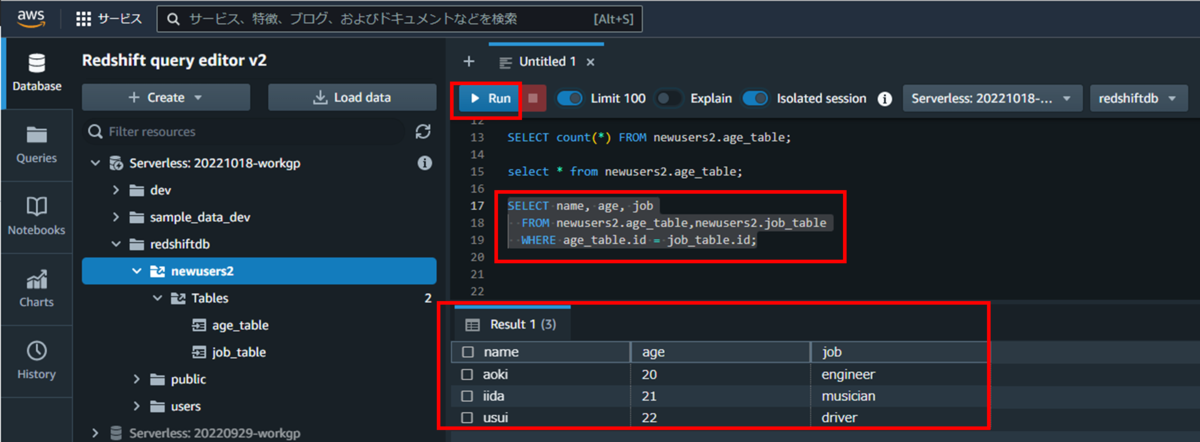Open the Create dropdown button
This screenshot has height=442, width=1200.
point(165,97)
